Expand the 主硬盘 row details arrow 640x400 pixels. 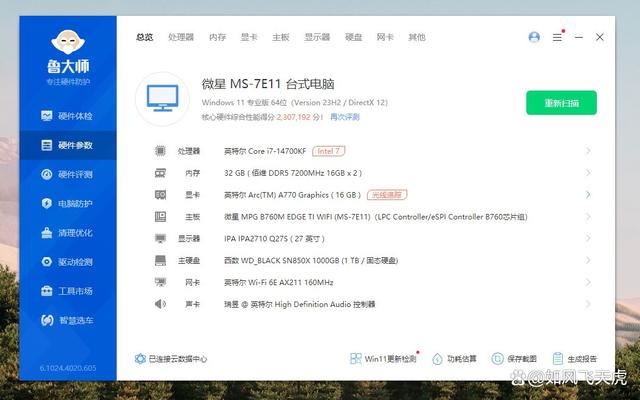point(588,260)
